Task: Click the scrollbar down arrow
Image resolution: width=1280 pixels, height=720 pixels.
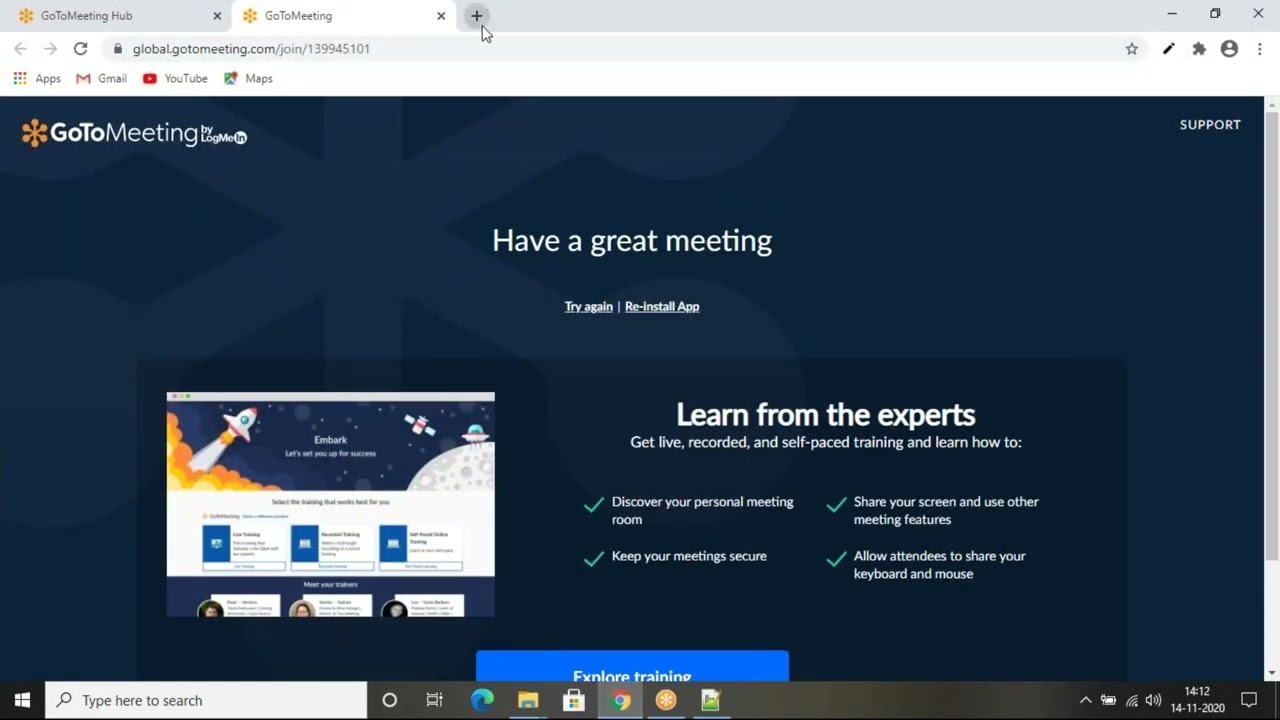Action: [x=1272, y=674]
